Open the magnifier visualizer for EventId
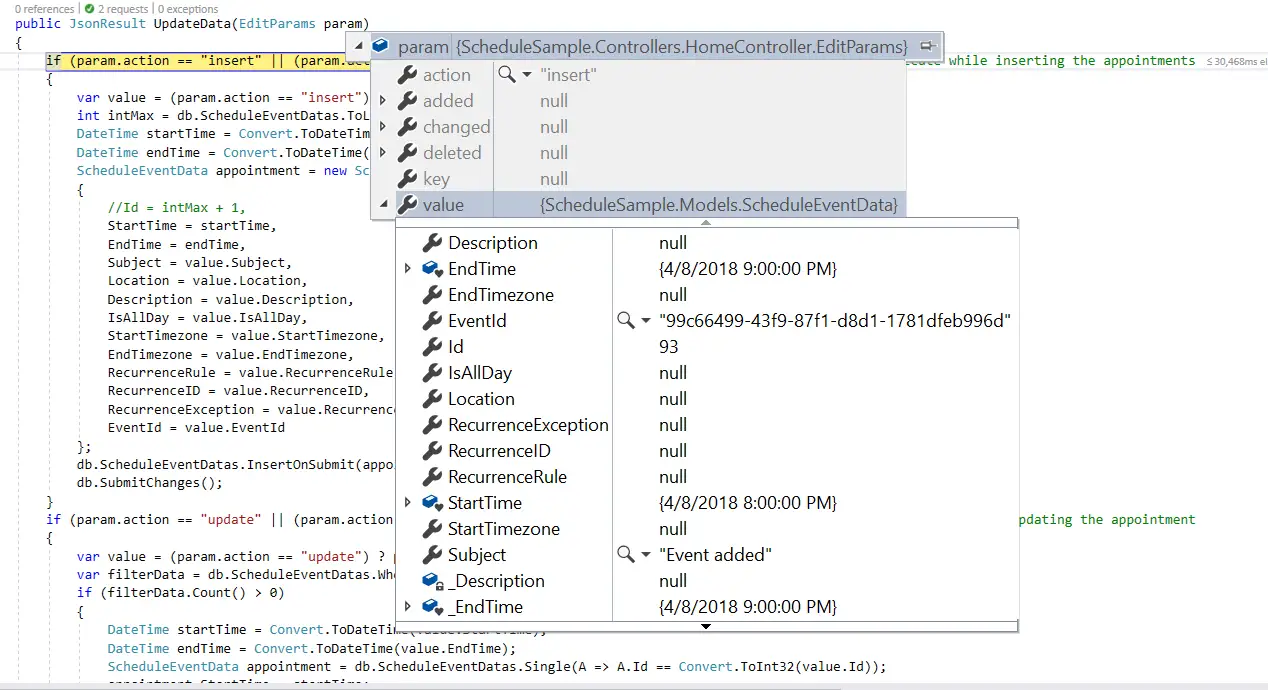Image resolution: width=1268 pixels, height=690 pixels. click(x=626, y=321)
